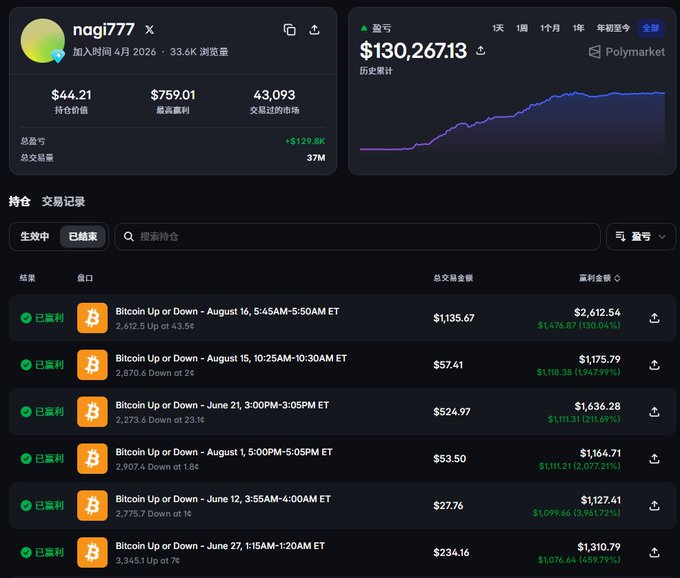Click the nagi777 gradient avatar

pyautogui.click(x=42, y=40)
